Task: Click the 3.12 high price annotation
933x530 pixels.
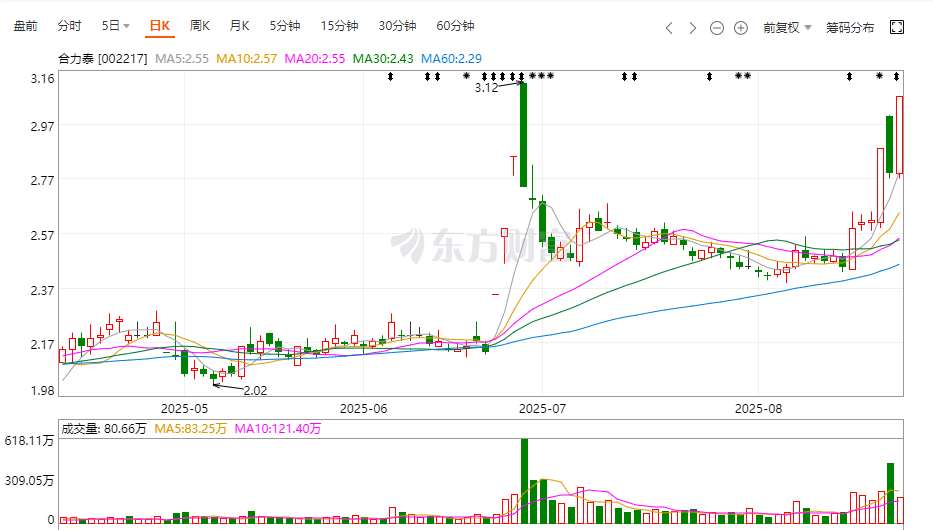Action: pos(486,88)
